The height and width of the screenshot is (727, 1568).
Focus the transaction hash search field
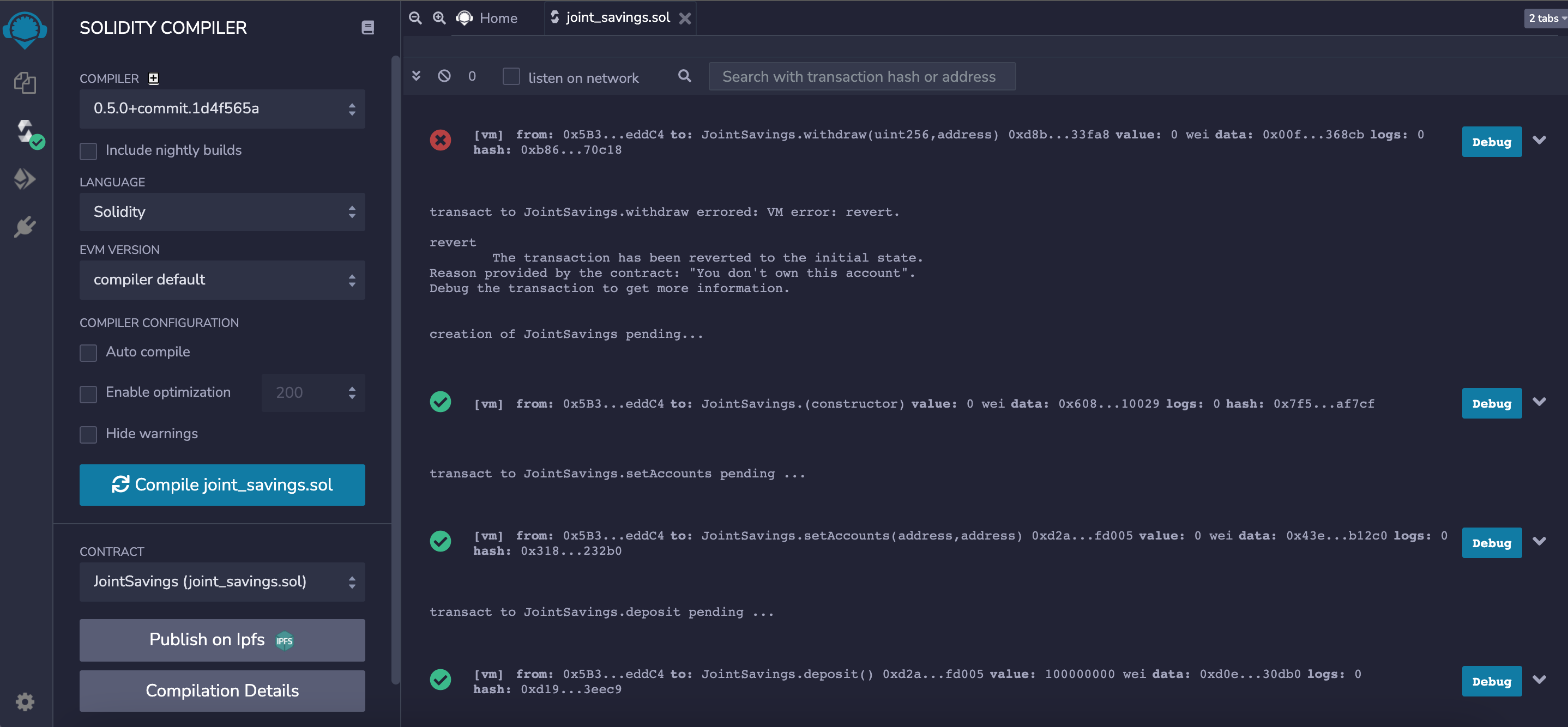(862, 77)
